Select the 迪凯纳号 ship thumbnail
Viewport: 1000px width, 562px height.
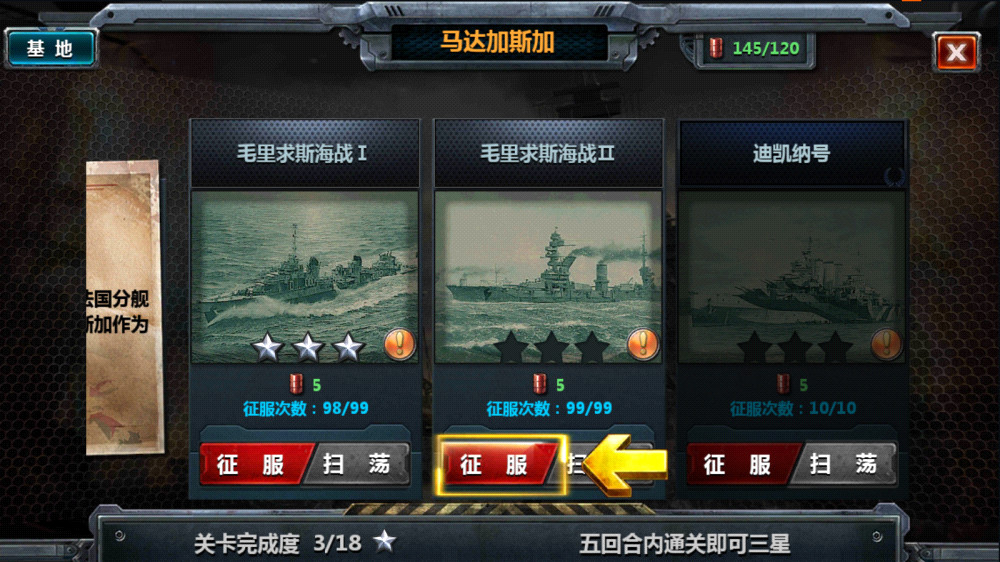792,277
